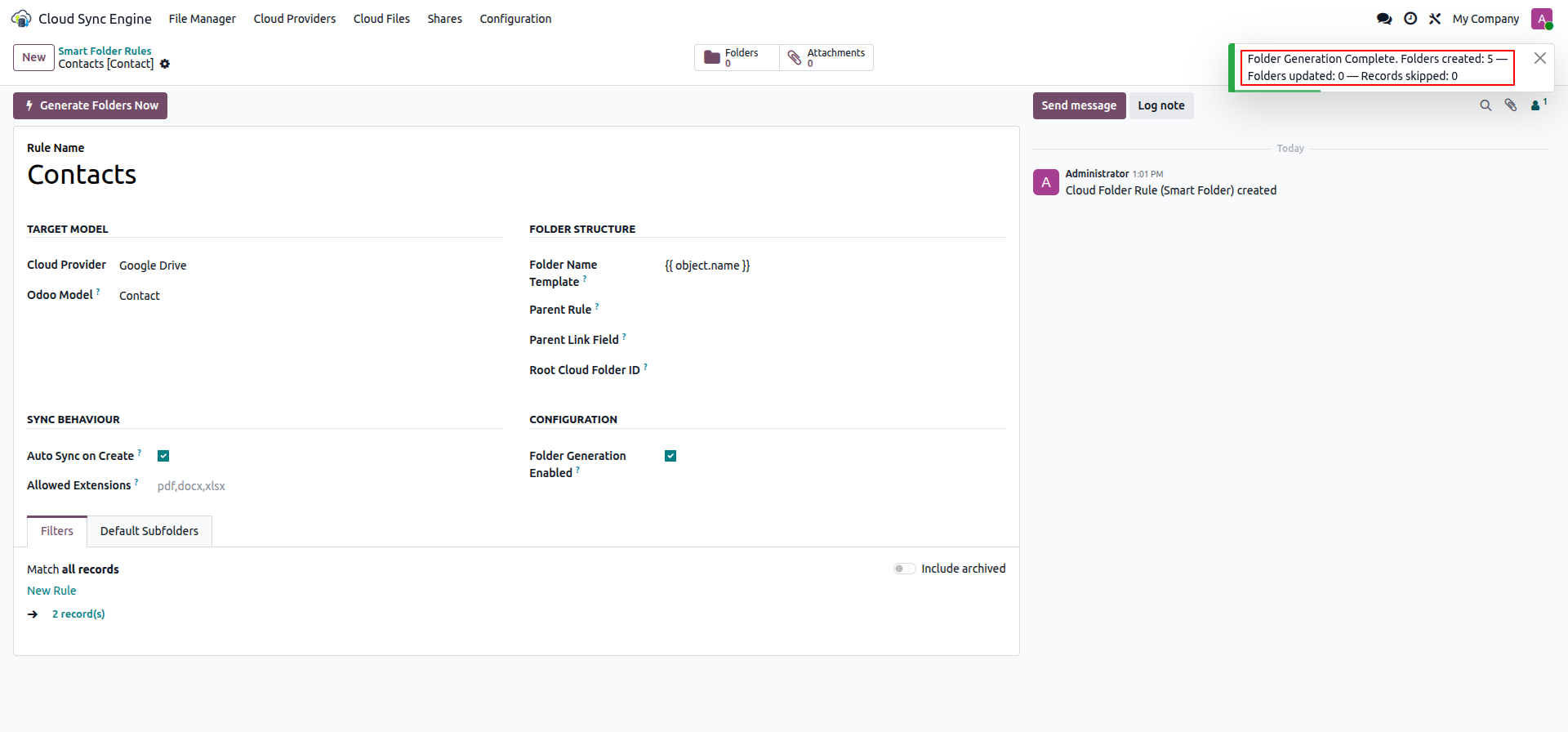Click the Generate Folders Now button

(x=90, y=105)
